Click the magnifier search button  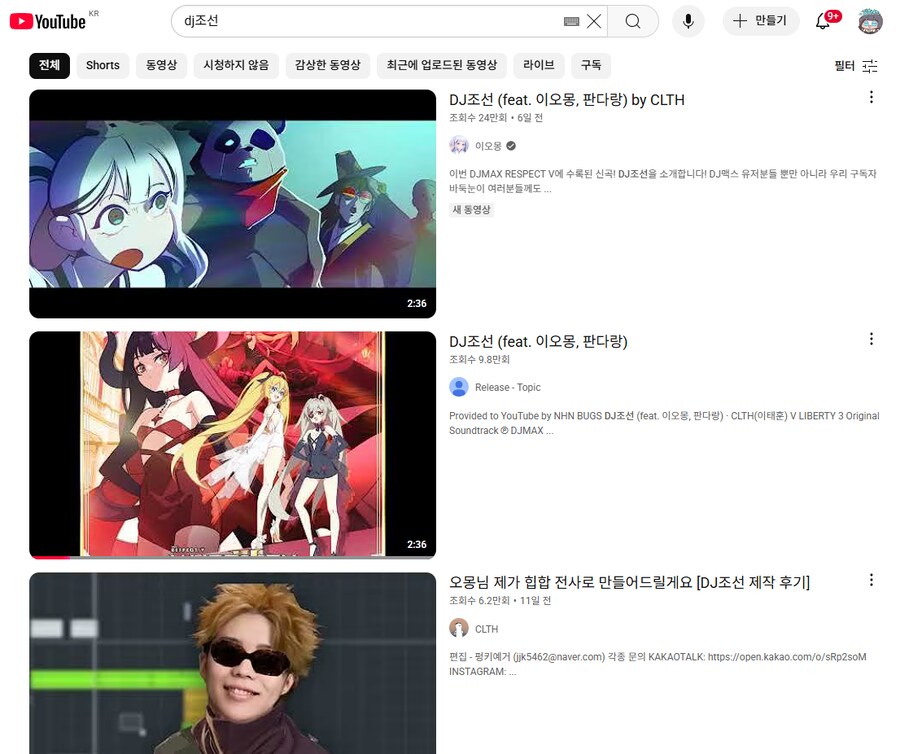pyautogui.click(x=633, y=21)
